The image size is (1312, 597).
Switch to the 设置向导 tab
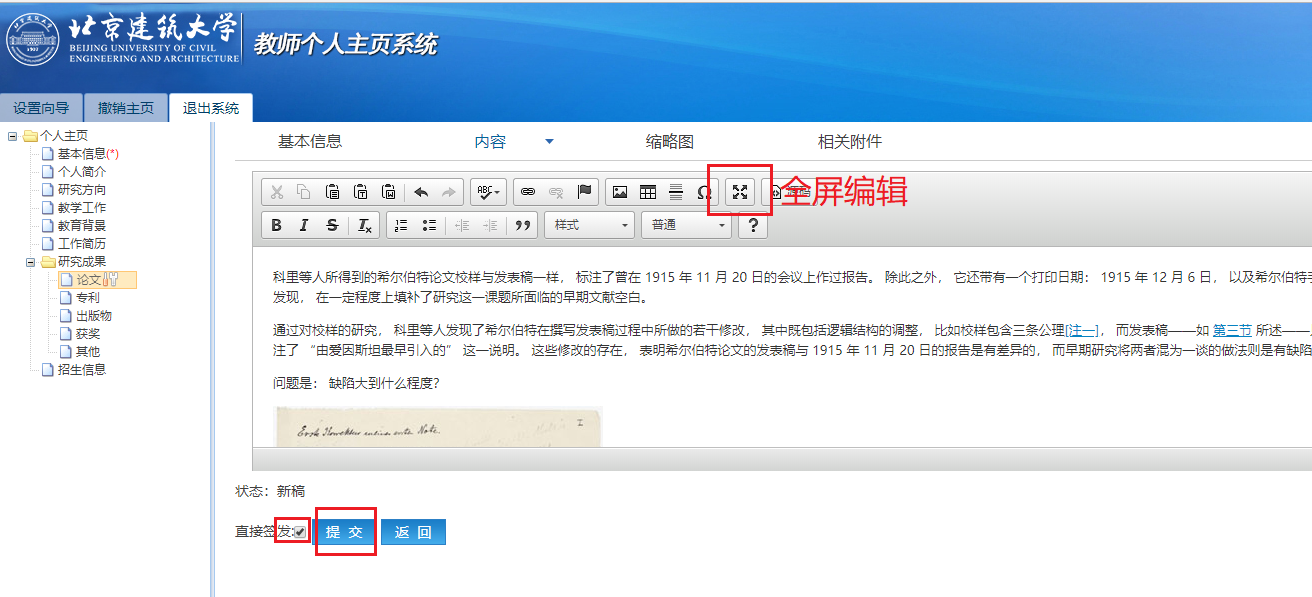pos(41,108)
